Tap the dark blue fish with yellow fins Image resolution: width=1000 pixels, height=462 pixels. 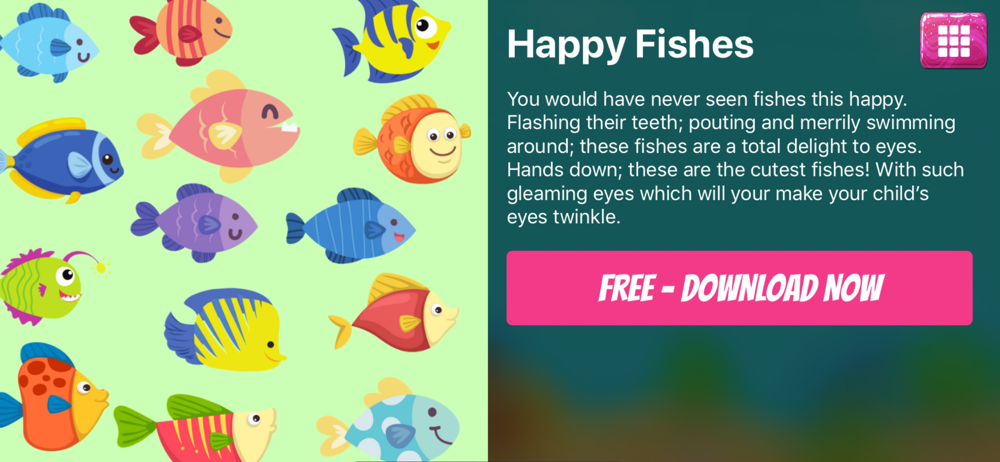(61, 160)
